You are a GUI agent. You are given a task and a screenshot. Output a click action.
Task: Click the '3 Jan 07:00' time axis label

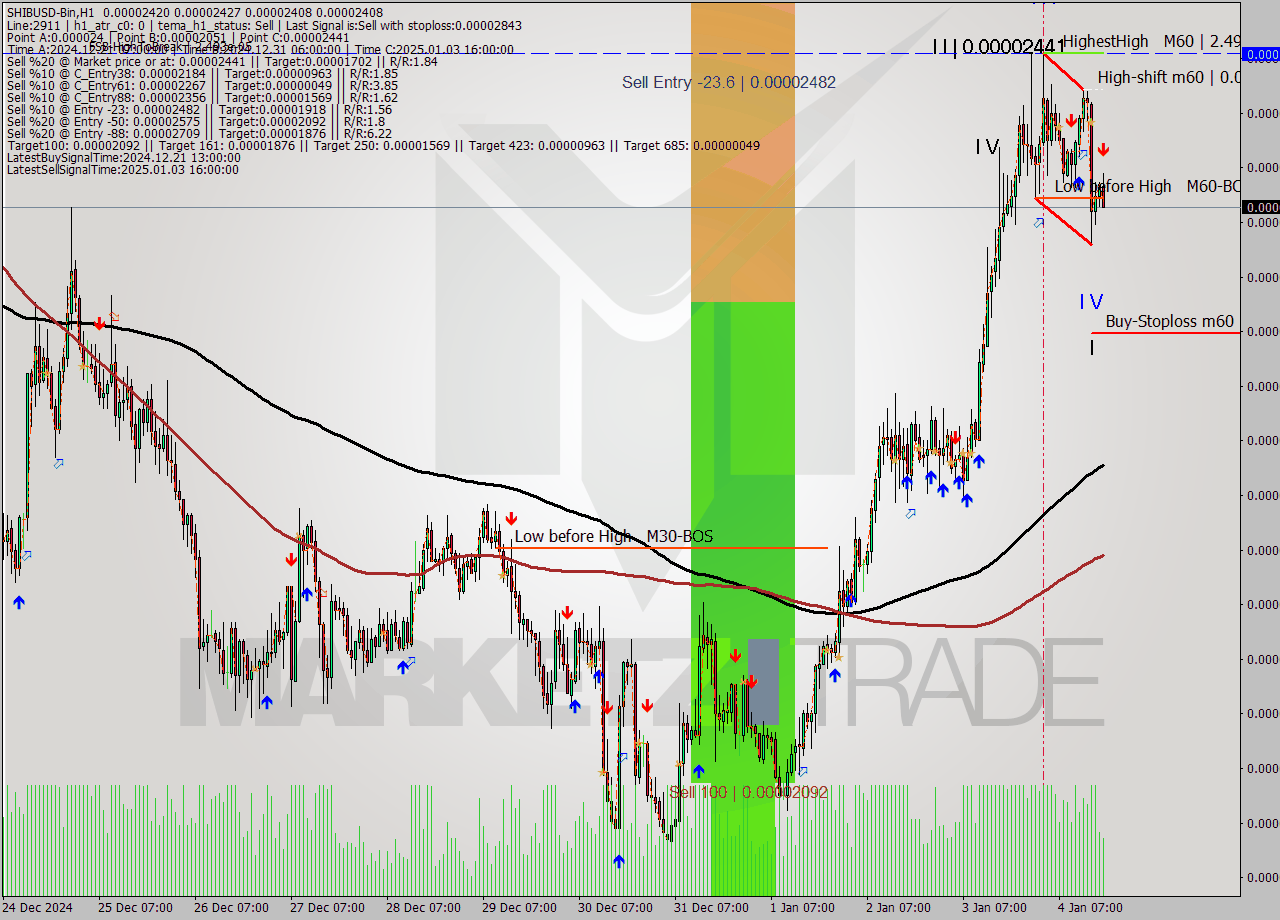click(994, 908)
